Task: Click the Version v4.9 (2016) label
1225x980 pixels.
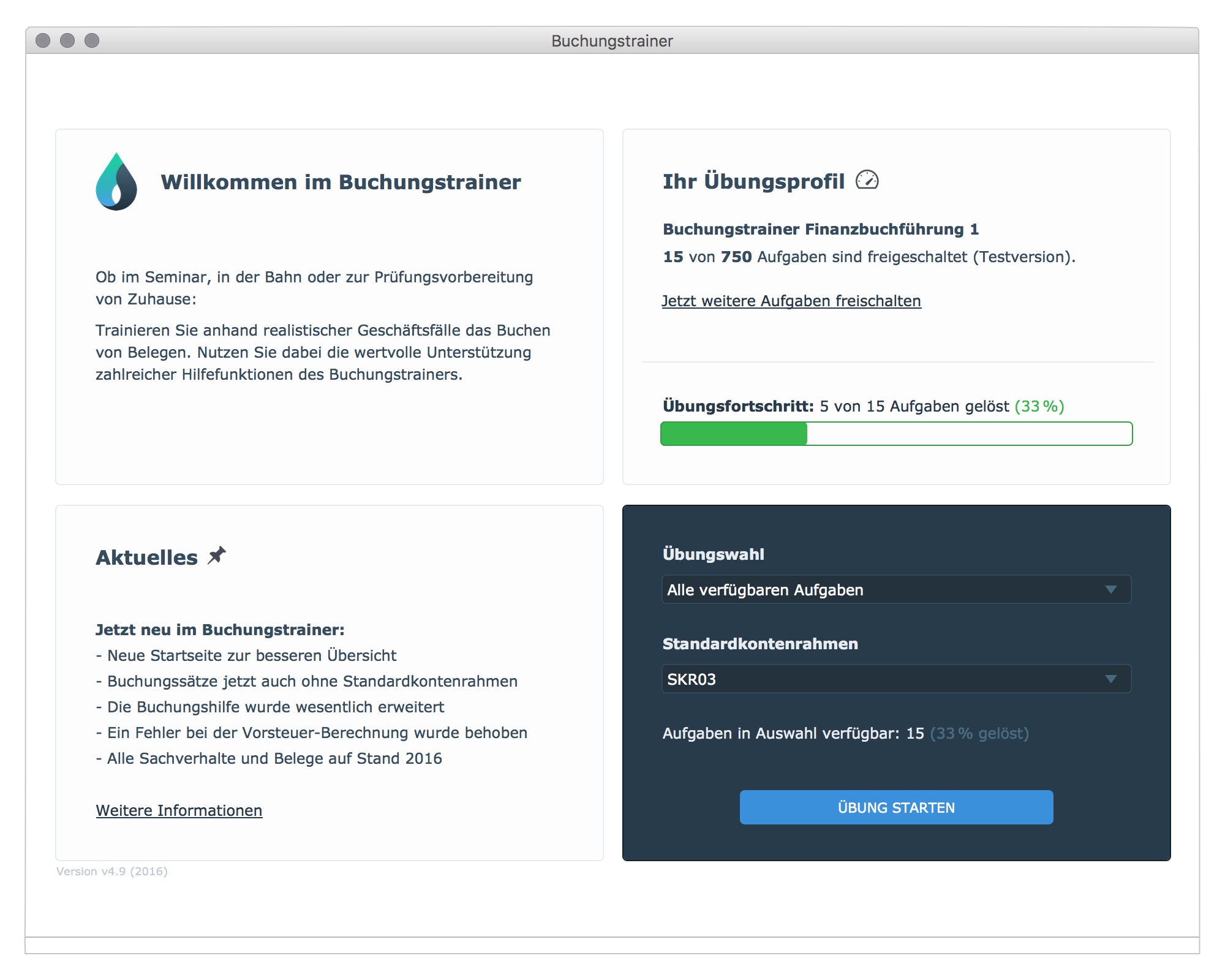Action: tap(112, 871)
